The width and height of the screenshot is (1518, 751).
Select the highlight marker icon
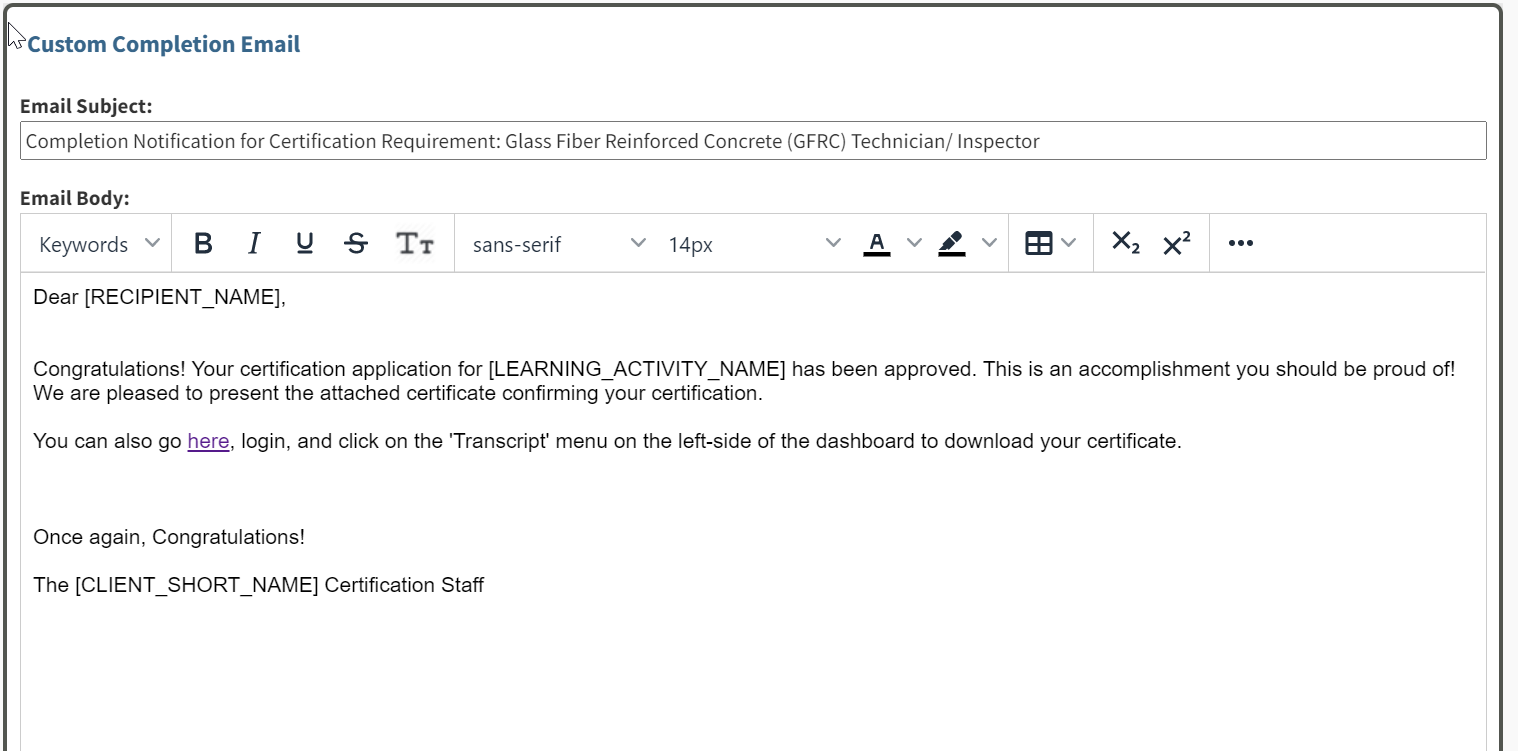click(x=951, y=240)
